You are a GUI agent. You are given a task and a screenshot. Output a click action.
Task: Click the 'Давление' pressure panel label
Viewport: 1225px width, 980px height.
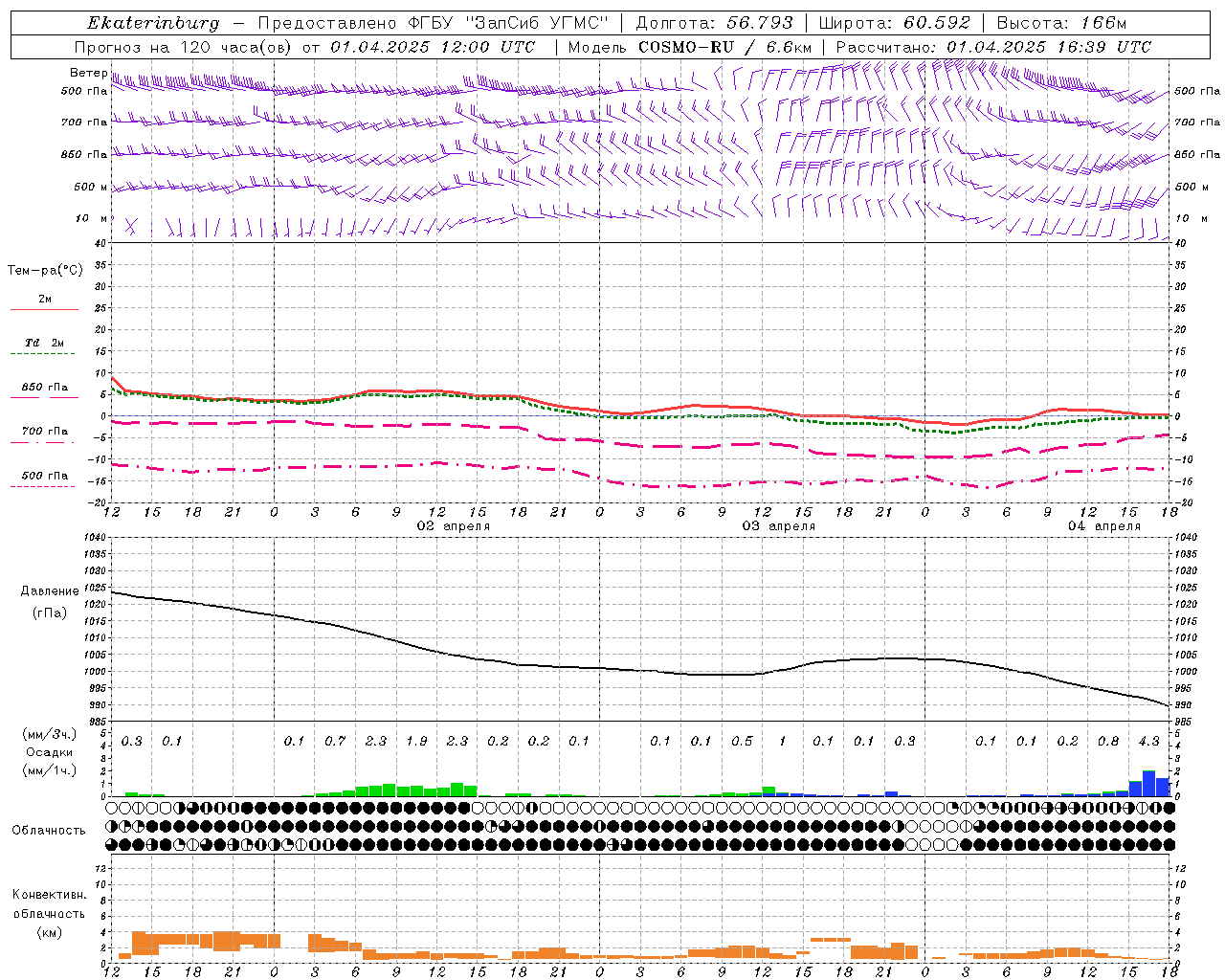point(50,591)
